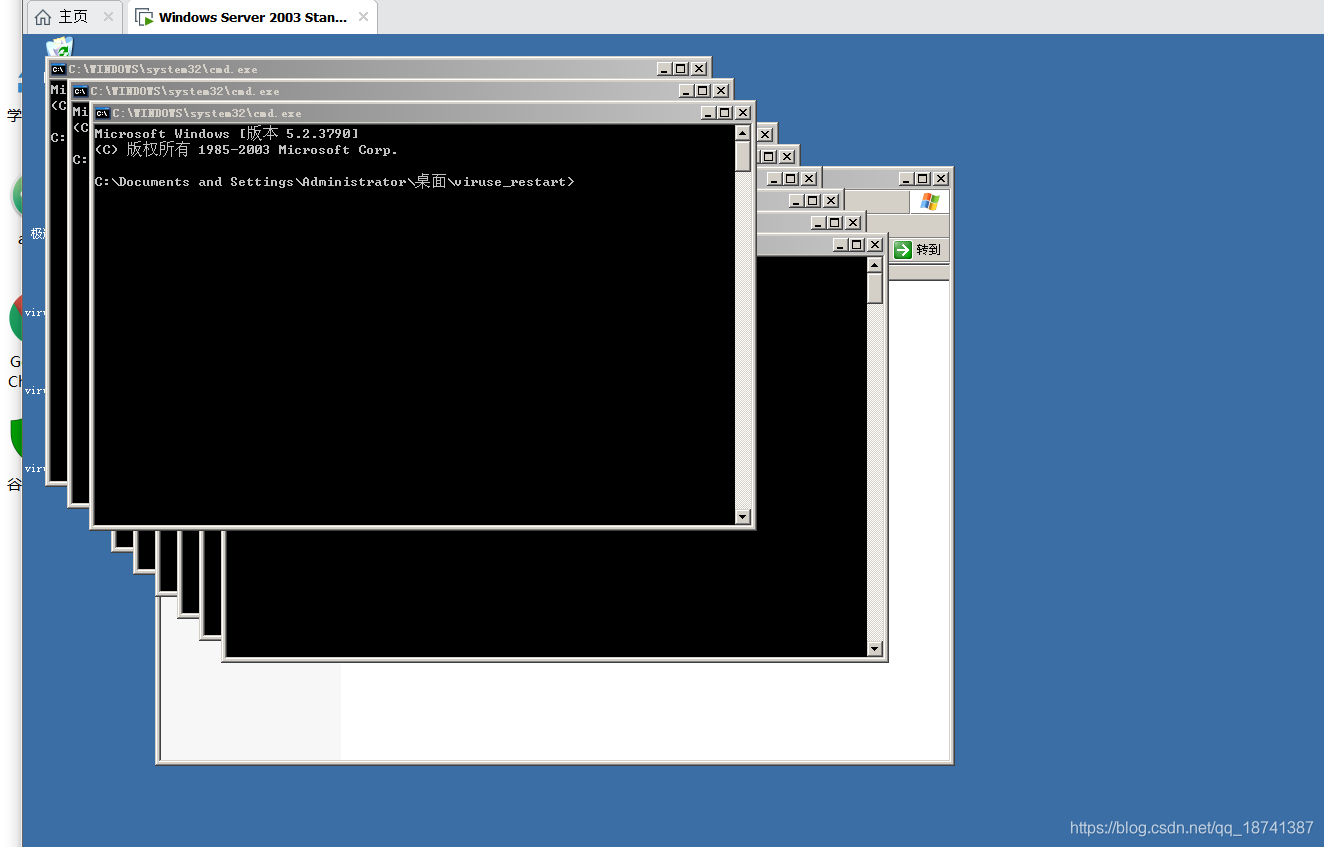Click the Microsoft Windows version line text
Viewport: 1324px width, 847px height.
pyautogui.click(x=227, y=133)
